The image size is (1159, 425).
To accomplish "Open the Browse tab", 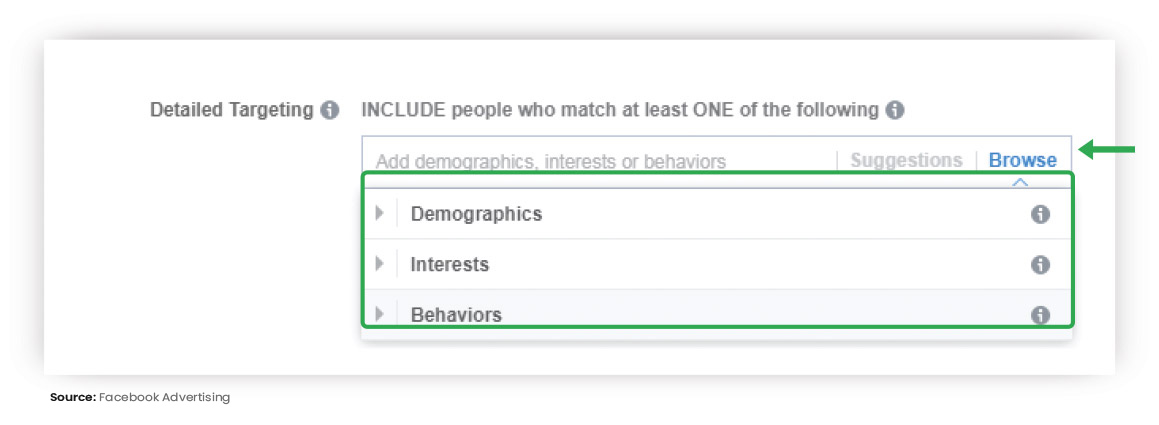I will 1023,160.
